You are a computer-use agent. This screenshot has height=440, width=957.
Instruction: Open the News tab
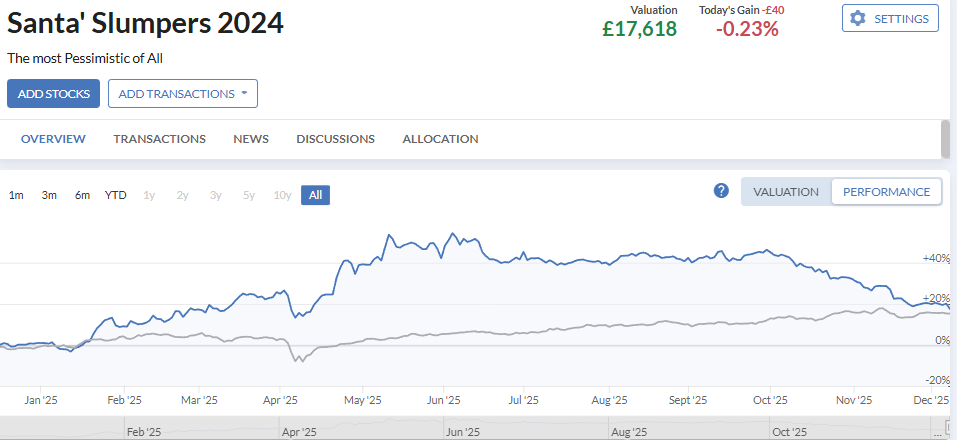[251, 139]
